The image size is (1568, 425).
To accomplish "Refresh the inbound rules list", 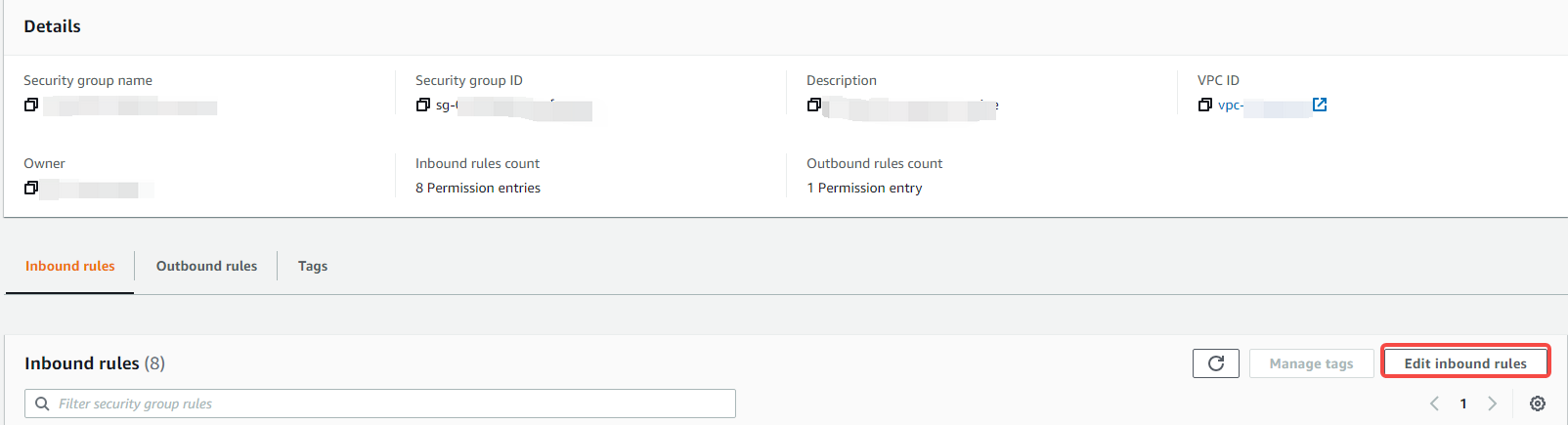I will [x=1216, y=363].
